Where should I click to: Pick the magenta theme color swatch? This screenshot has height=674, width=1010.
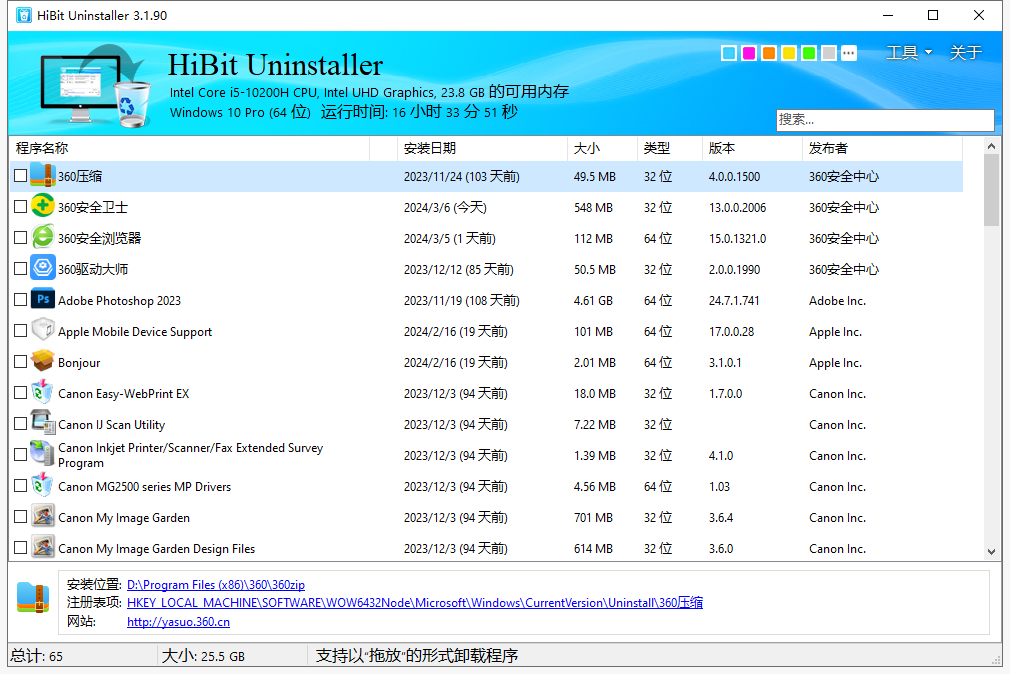[749, 53]
